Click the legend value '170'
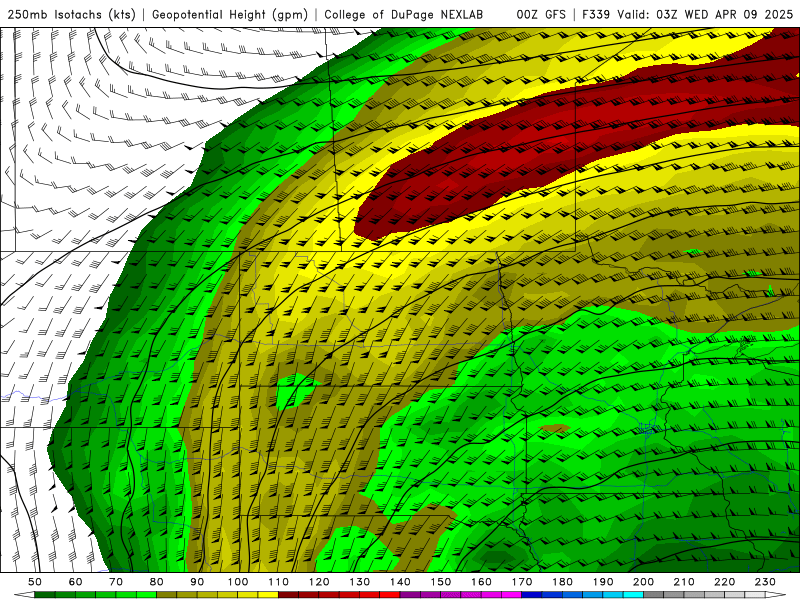800x600 pixels. coord(522,582)
